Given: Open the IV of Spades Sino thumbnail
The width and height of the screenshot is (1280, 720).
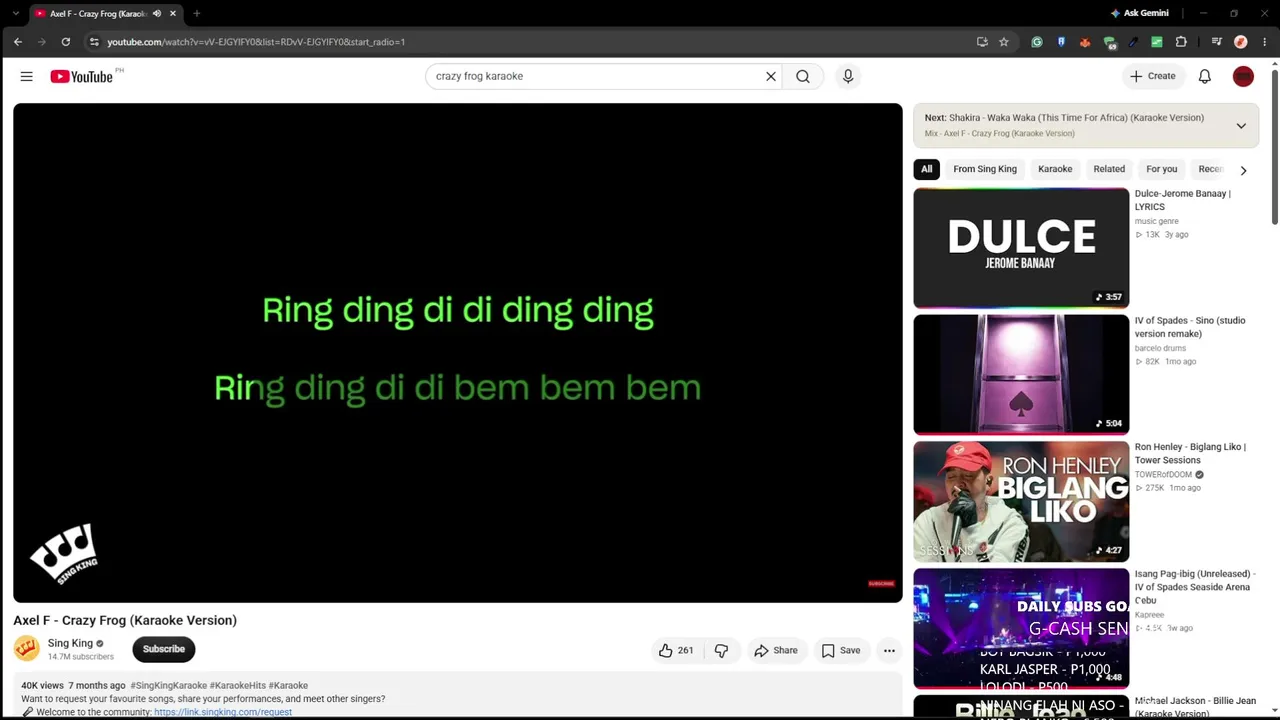Looking at the screenshot, I should [x=1021, y=374].
